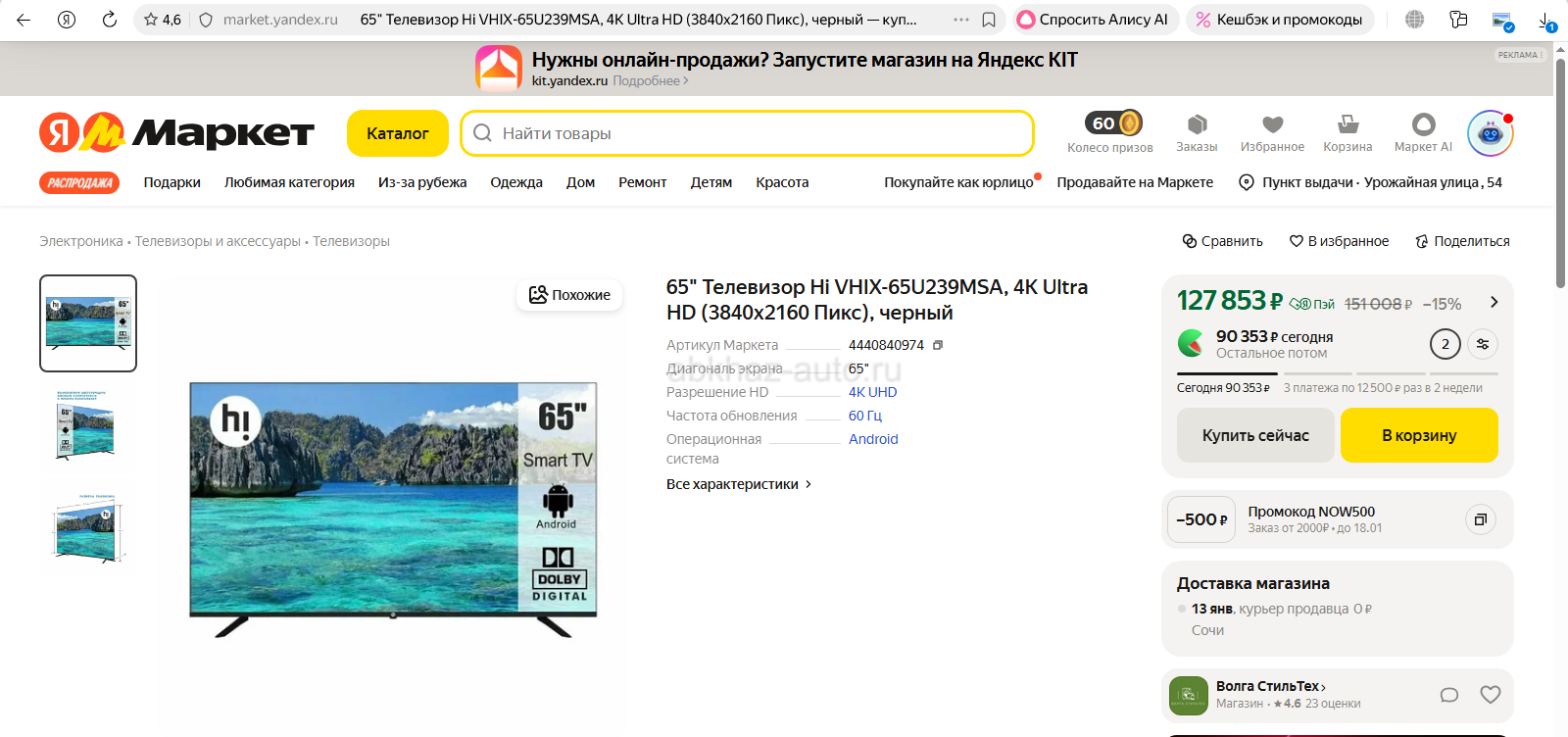Click the Купить сейчас button

[1255, 435]
